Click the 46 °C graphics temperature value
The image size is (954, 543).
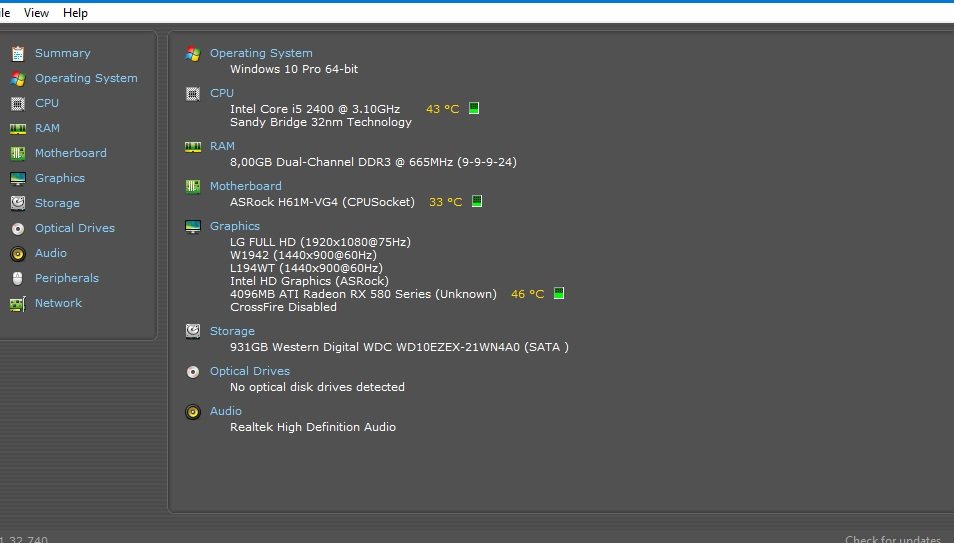(x=527, y=294)
